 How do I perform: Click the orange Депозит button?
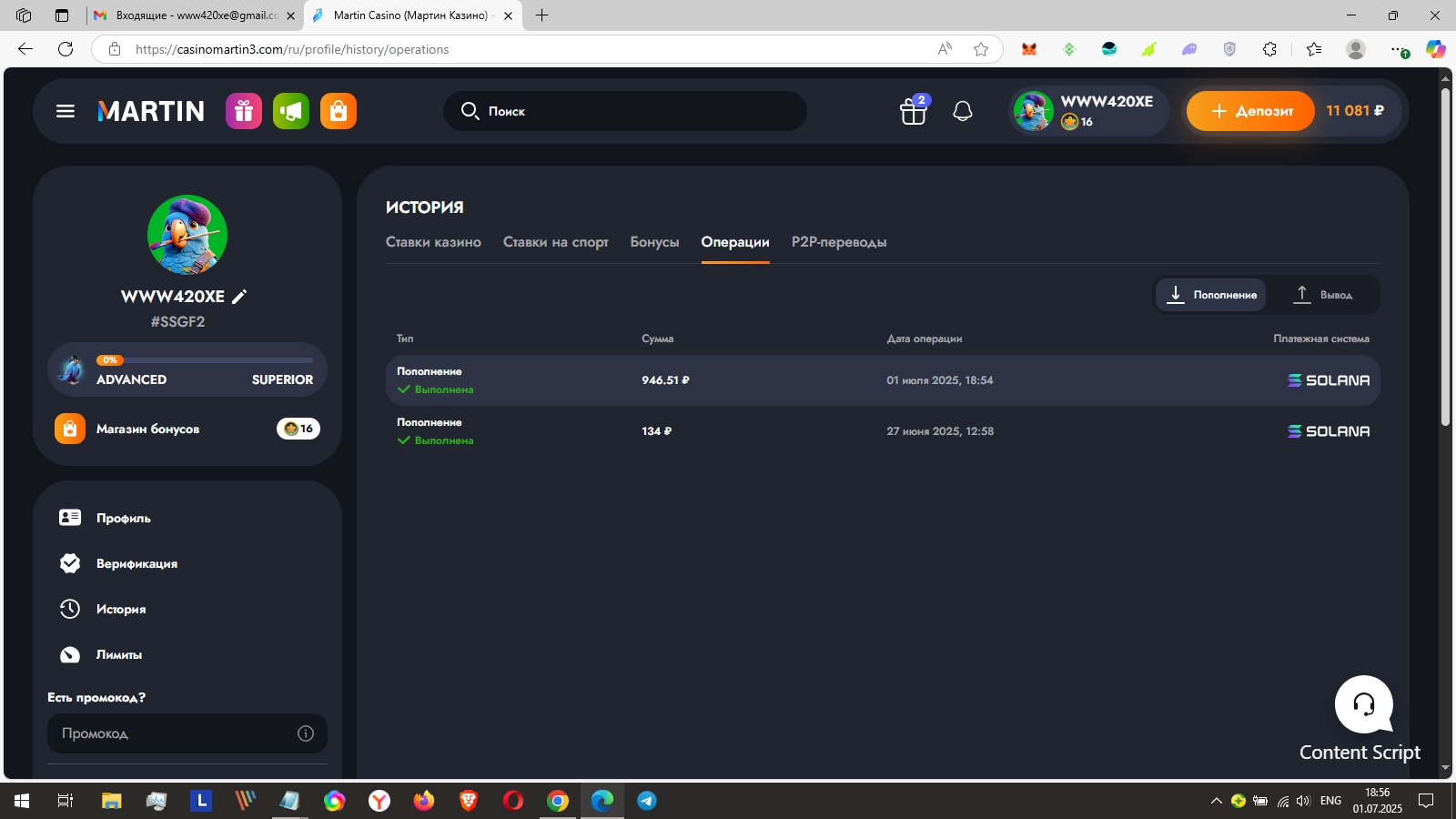[1250, 111]
